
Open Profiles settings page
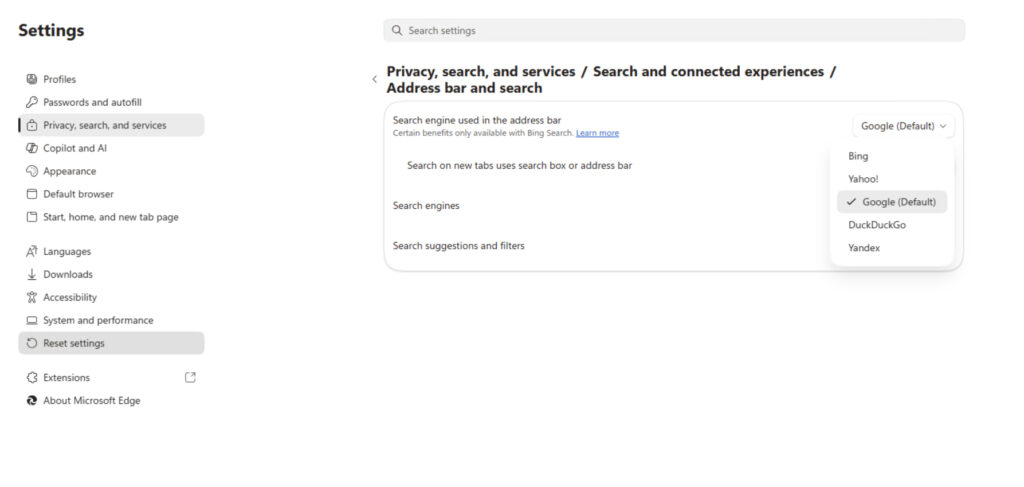111,79
